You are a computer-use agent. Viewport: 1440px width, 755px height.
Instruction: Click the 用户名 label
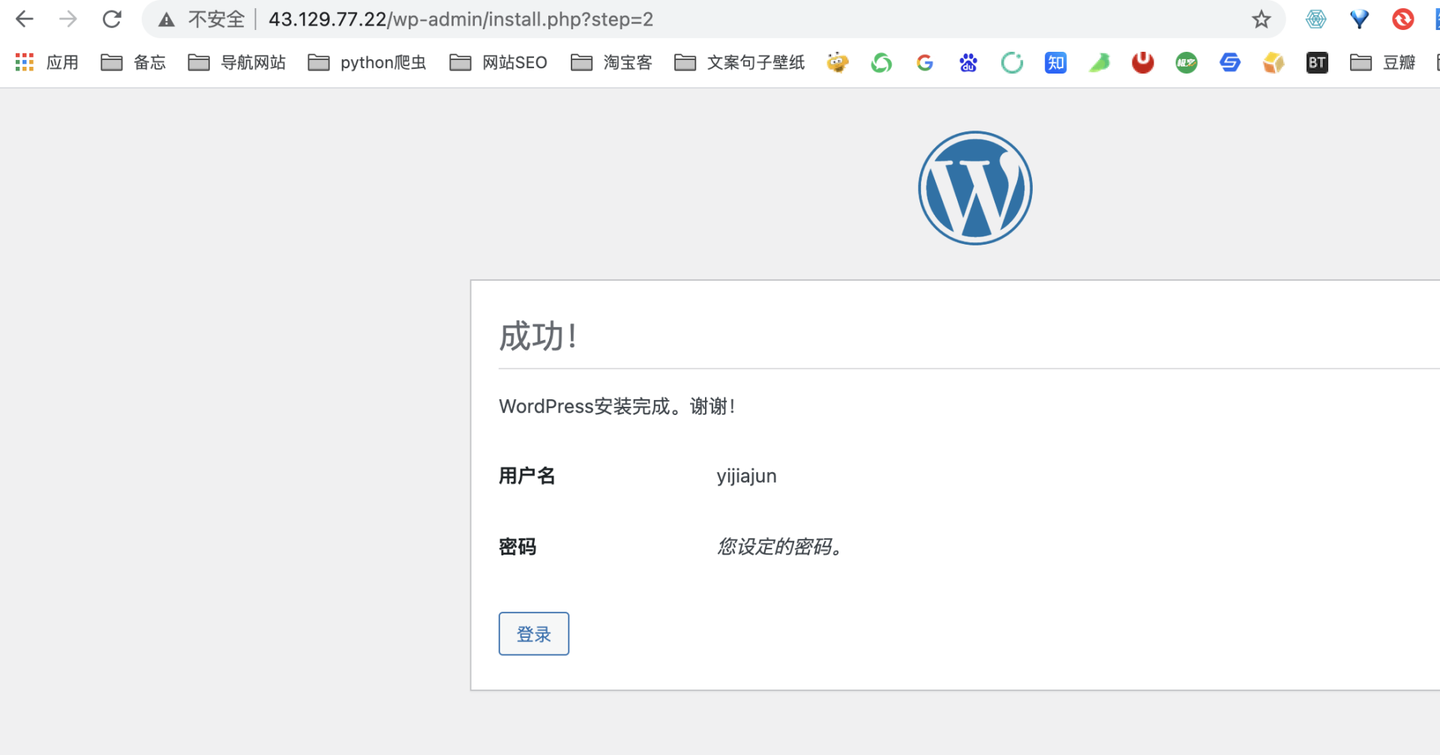tap(527, 476)
